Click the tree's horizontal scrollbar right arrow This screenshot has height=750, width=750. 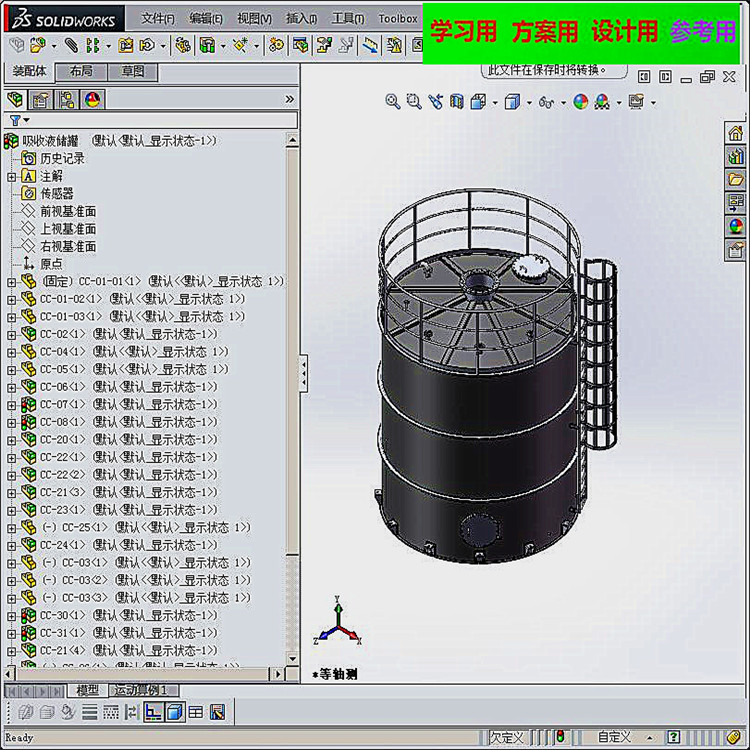(277, 674)
